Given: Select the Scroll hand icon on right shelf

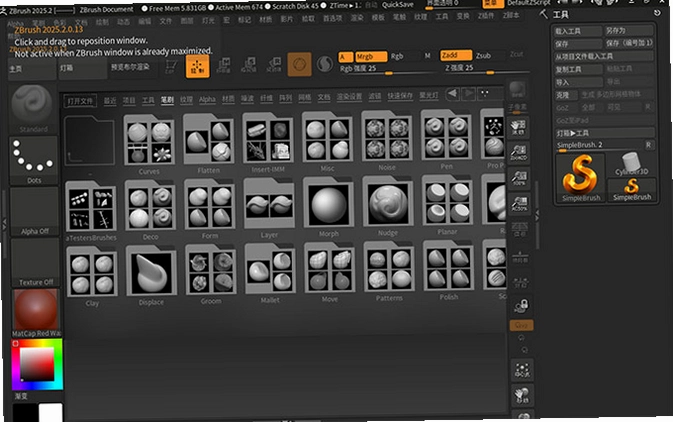Looking at the screenshot, I should point(518,127).
